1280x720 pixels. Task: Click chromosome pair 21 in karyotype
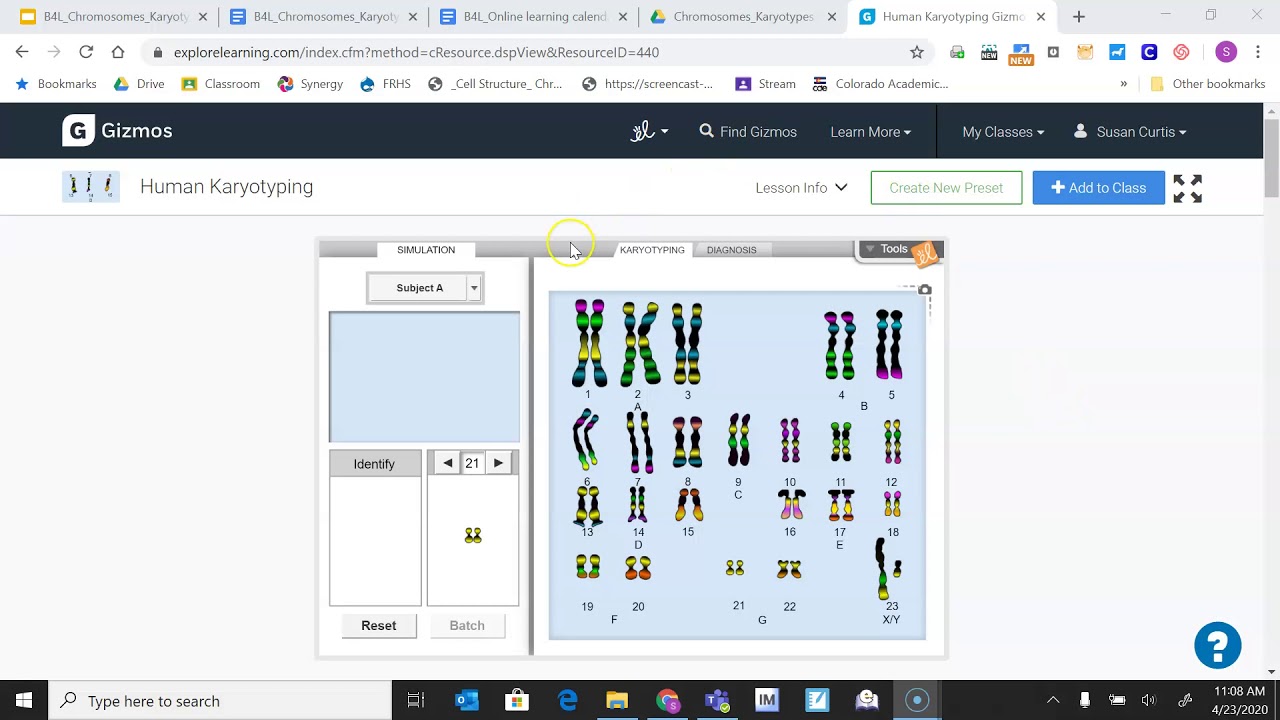[x=735, y=568]
